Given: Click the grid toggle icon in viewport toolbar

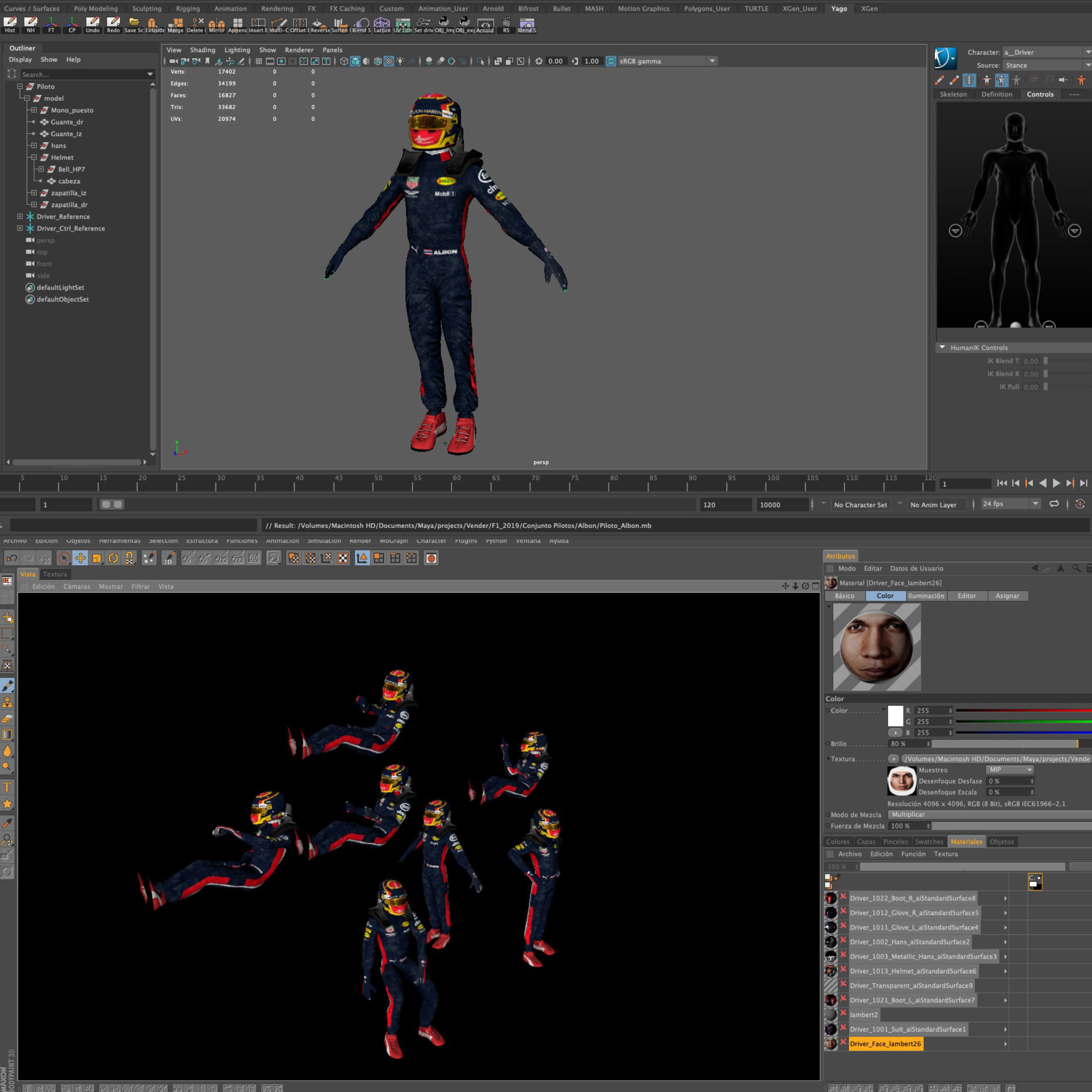Looking at the screenshot, I should click(258, 61).
